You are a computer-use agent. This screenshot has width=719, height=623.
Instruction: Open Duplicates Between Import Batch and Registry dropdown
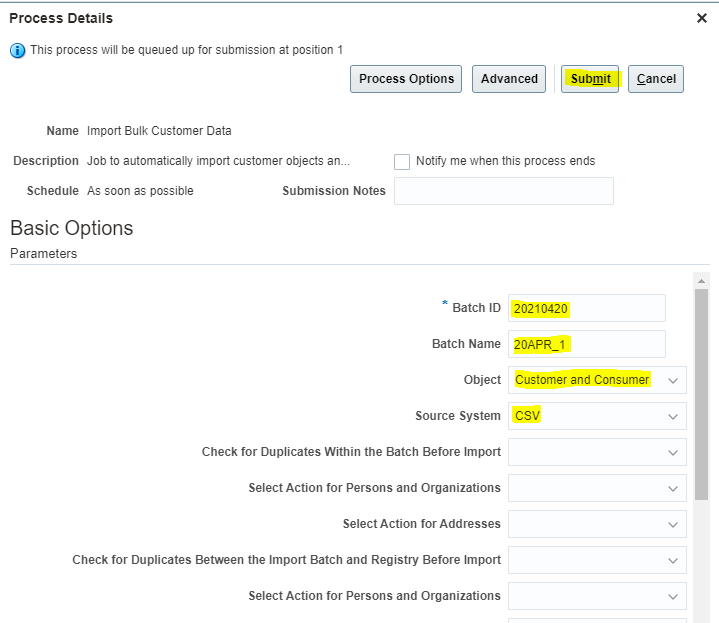(x=597, y=560)
